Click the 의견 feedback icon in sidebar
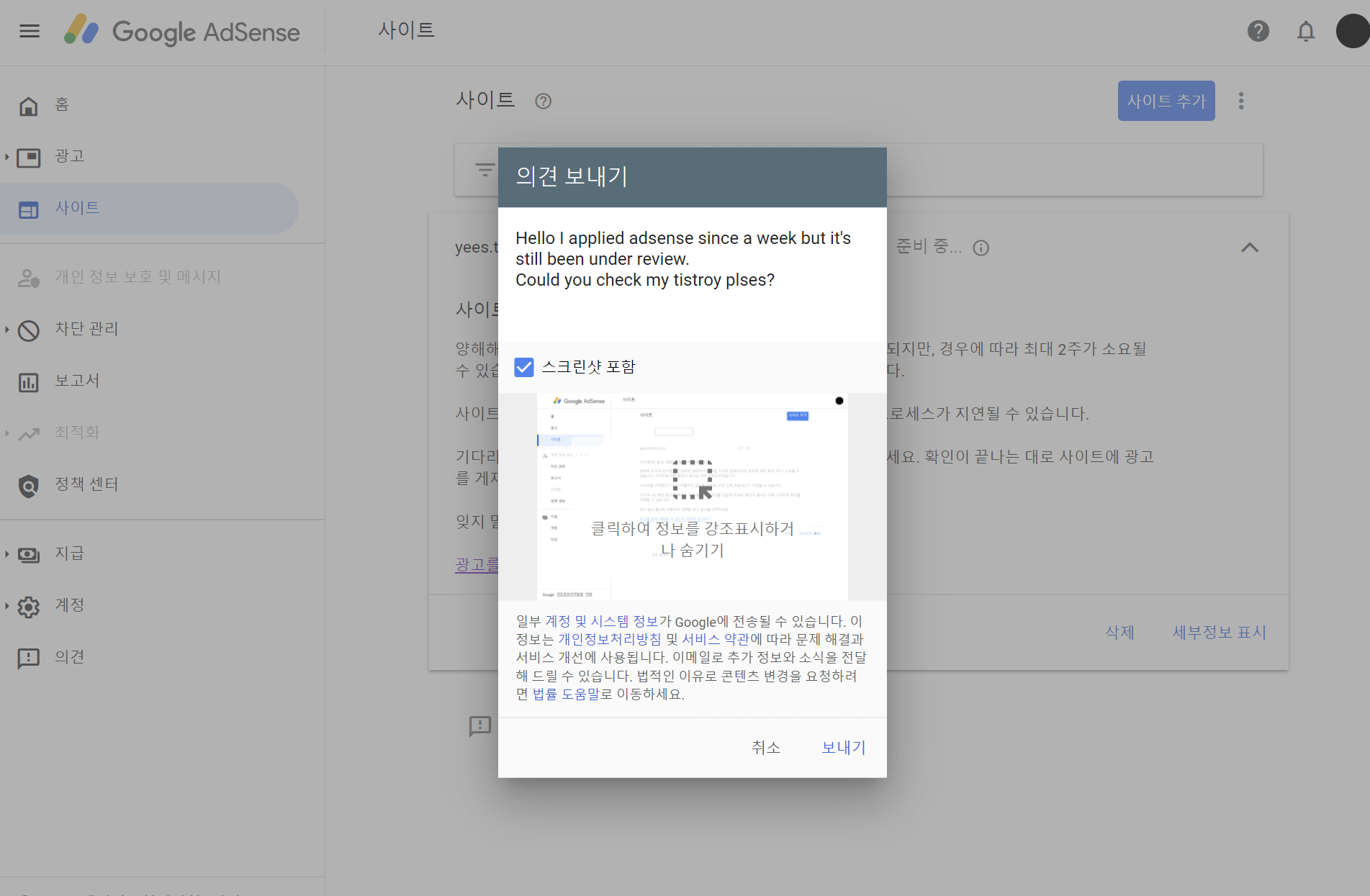The height and width of the screenshot is (896, 1370). [x=29, y=658]
